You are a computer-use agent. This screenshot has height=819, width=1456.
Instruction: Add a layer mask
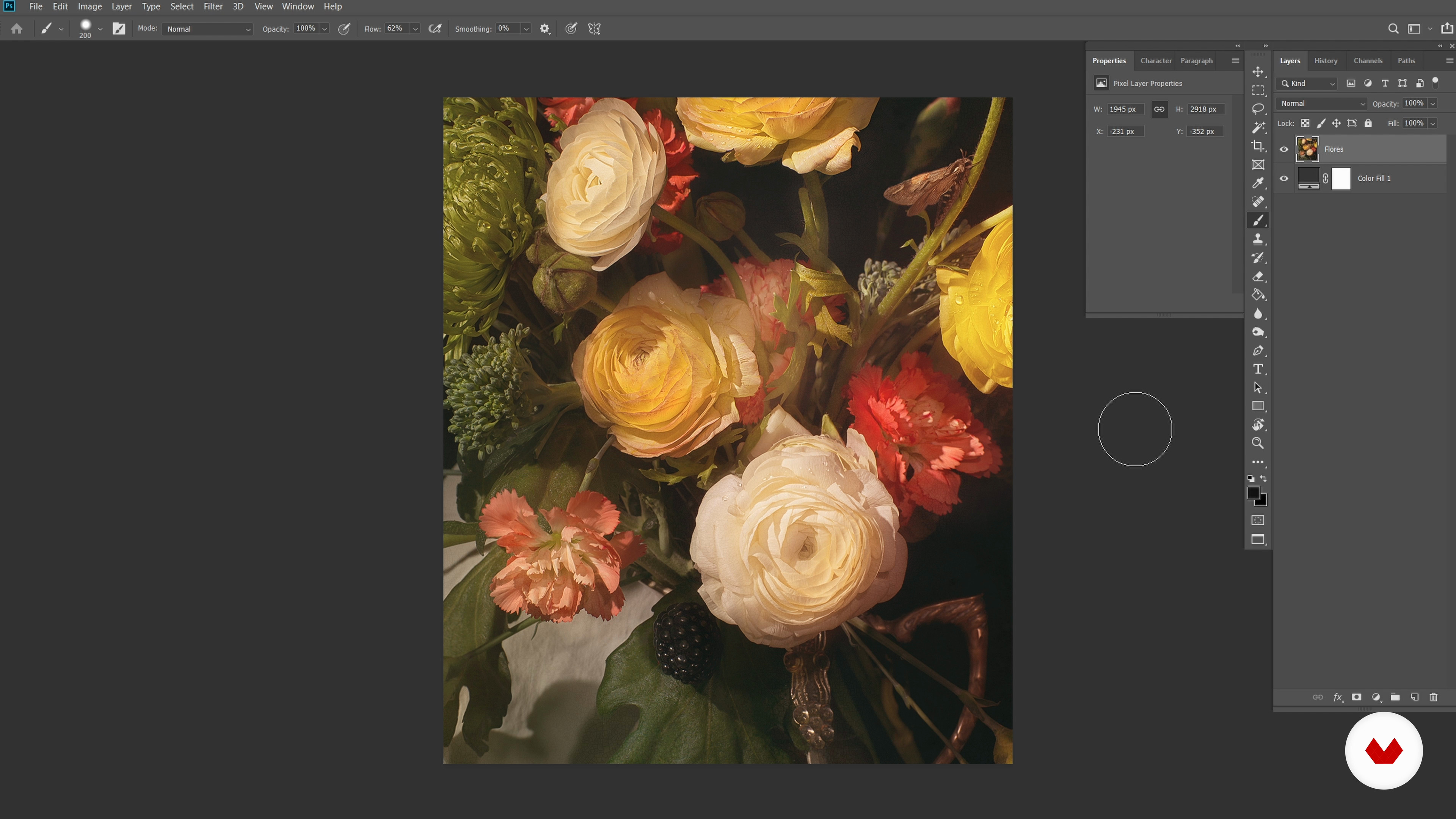tap(1357, 697)
